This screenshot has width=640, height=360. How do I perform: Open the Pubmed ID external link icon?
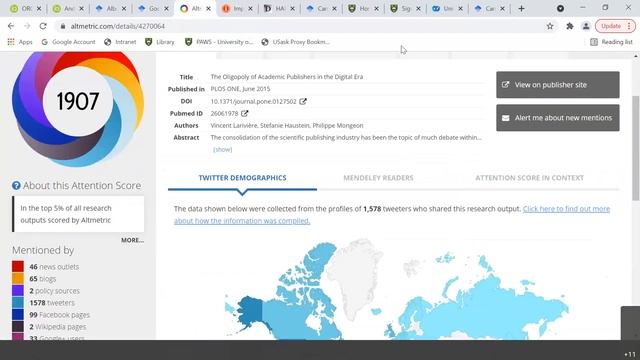click(244, 113)
